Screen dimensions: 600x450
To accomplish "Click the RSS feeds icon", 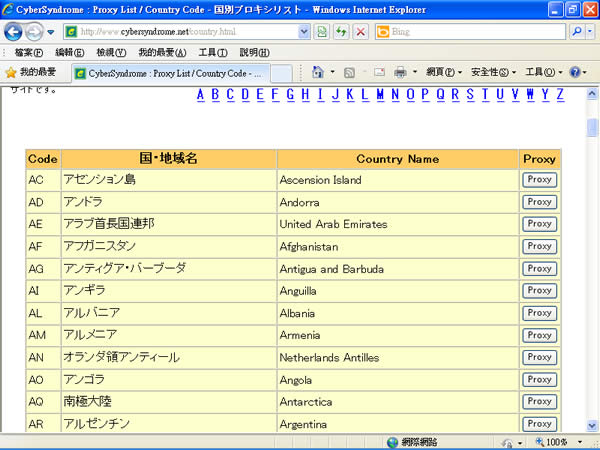I will [349, 73].
